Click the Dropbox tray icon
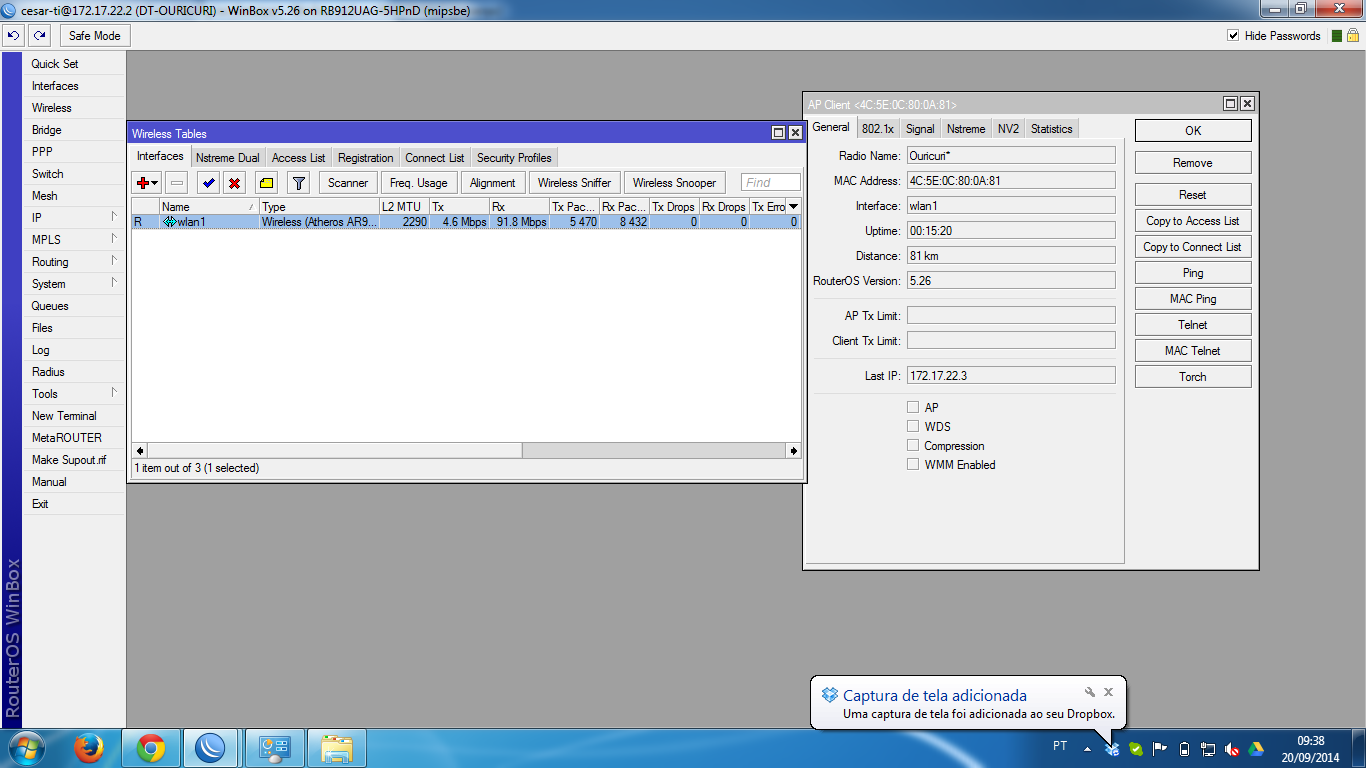Viewport: 1366px width, 768px height. click(x=1112, y=749)
